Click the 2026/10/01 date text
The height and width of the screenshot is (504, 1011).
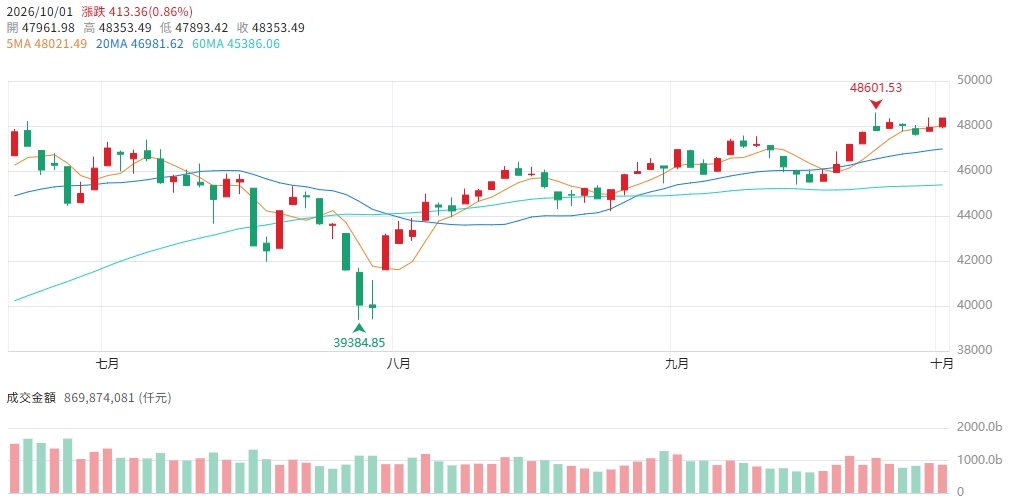tap(40, 12)
